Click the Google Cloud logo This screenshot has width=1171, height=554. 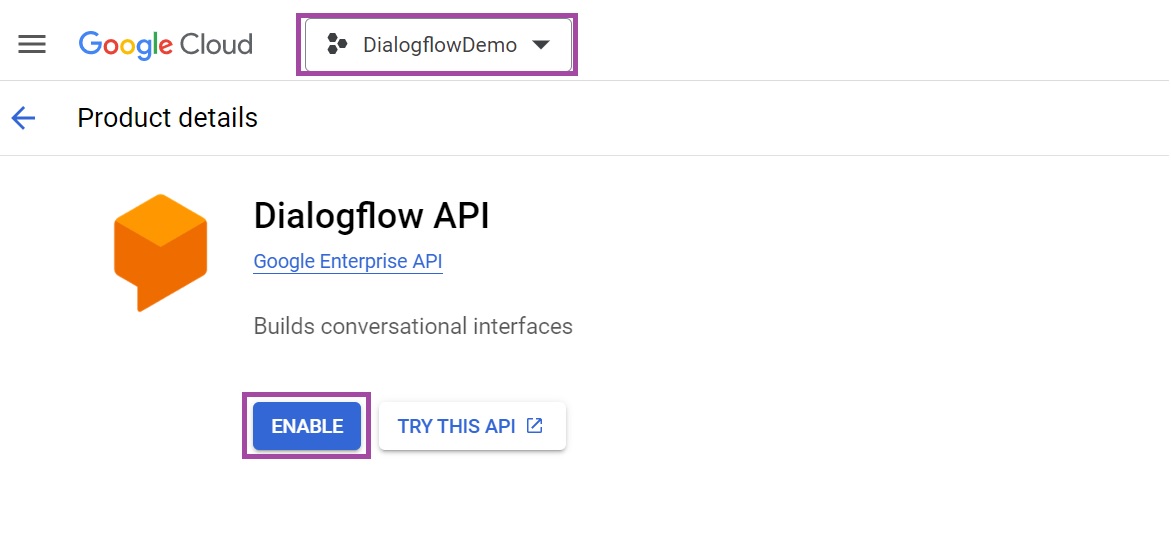pos(166,45)
